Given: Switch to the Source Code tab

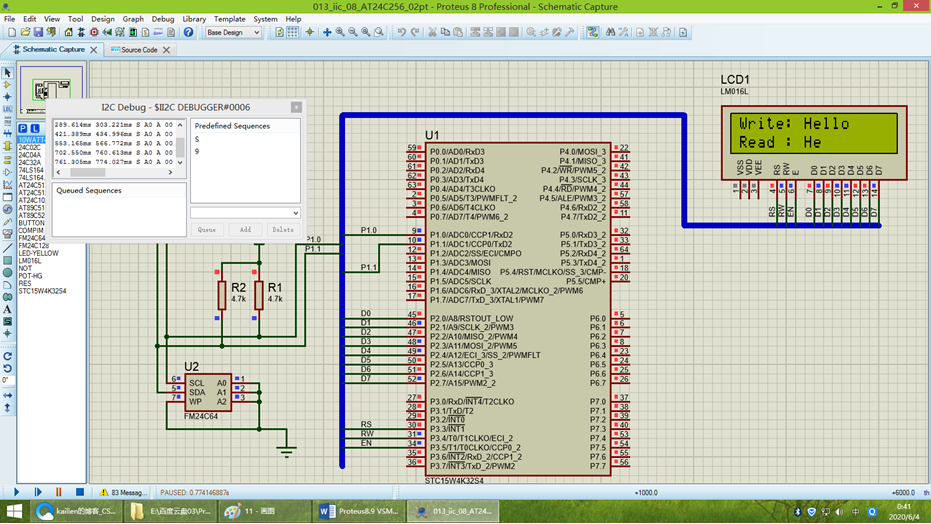Looking at the screenshot, I should [x=139, y=50].
